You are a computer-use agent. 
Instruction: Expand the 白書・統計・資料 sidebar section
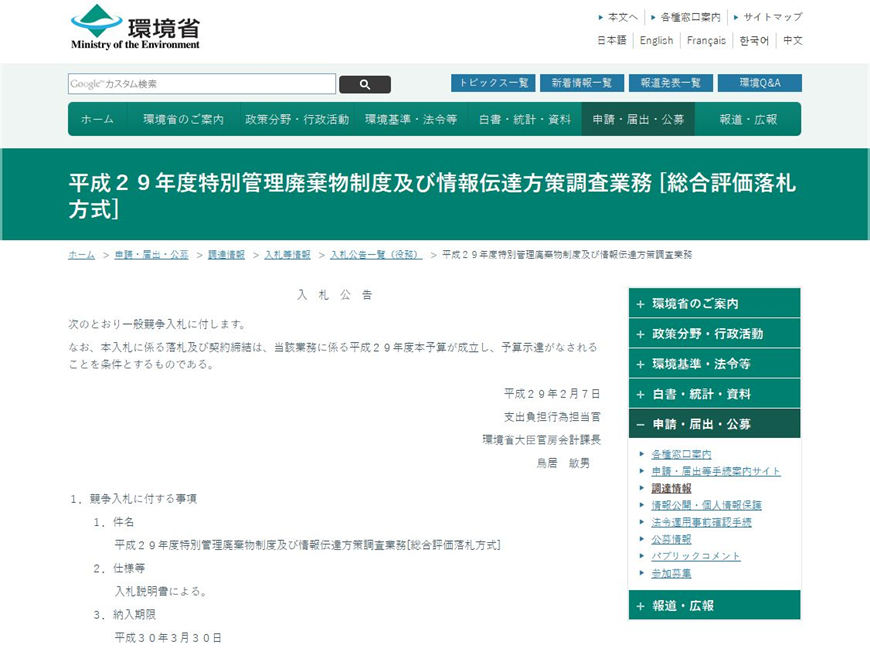point(714,394)
